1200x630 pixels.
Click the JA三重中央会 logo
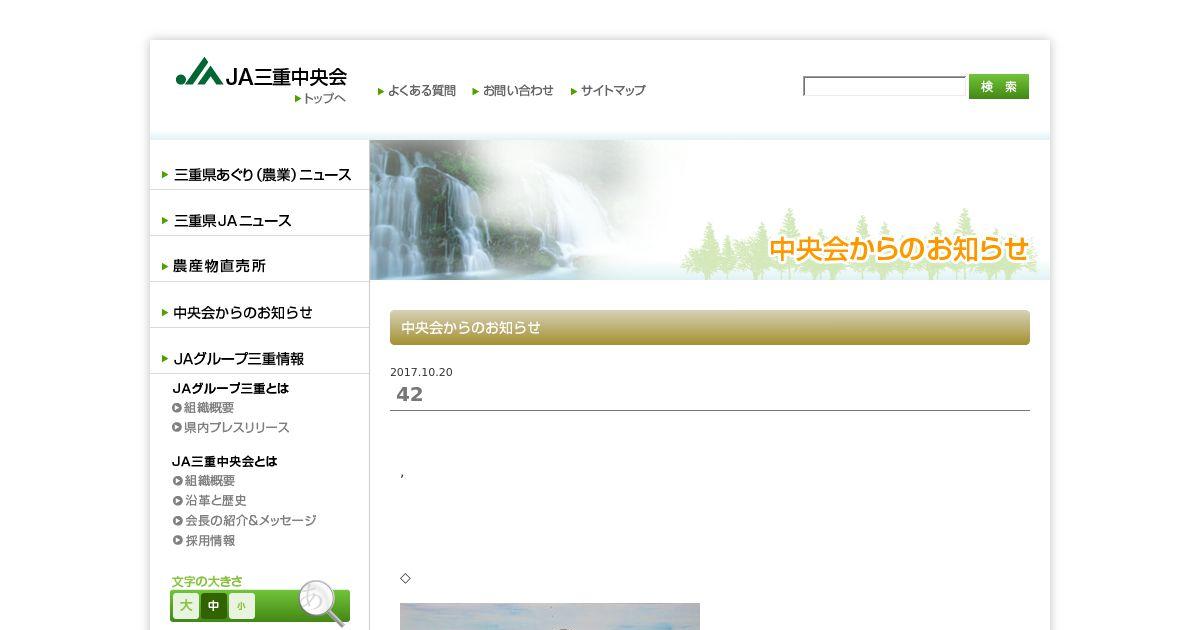pos(261,73)
